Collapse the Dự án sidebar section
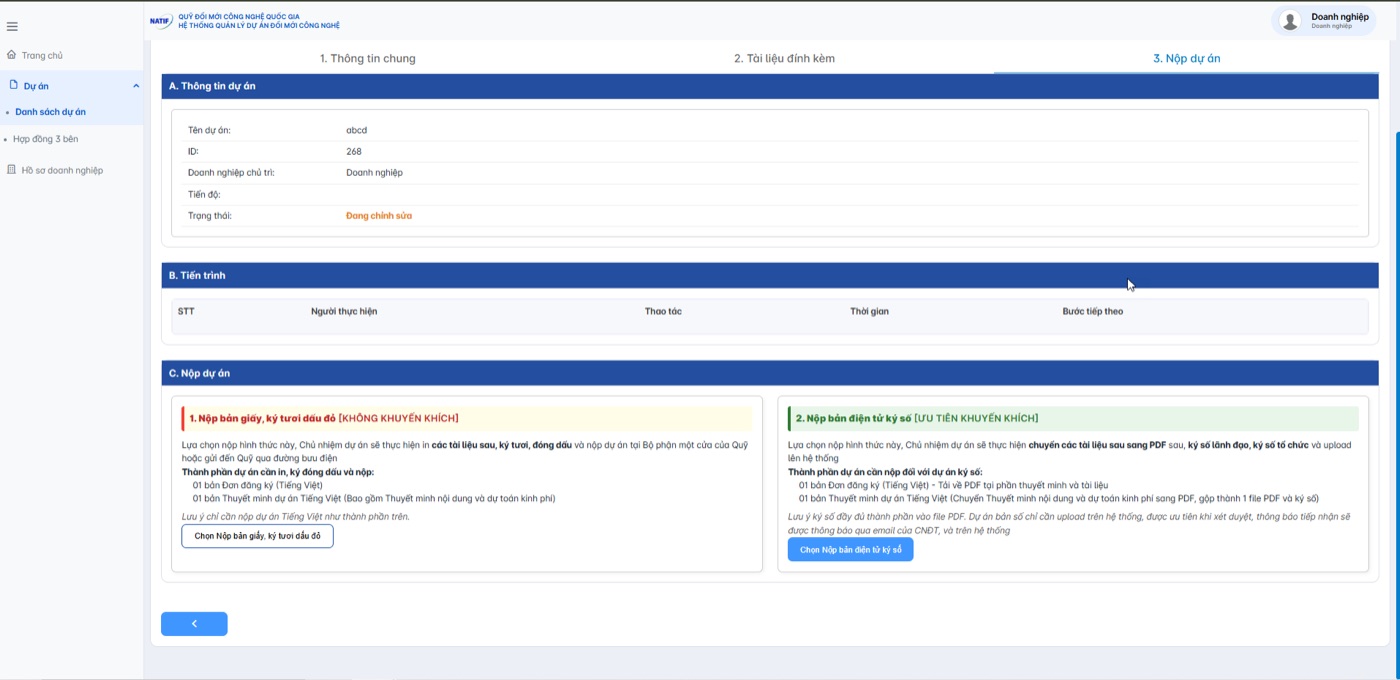 click(136, 86)
